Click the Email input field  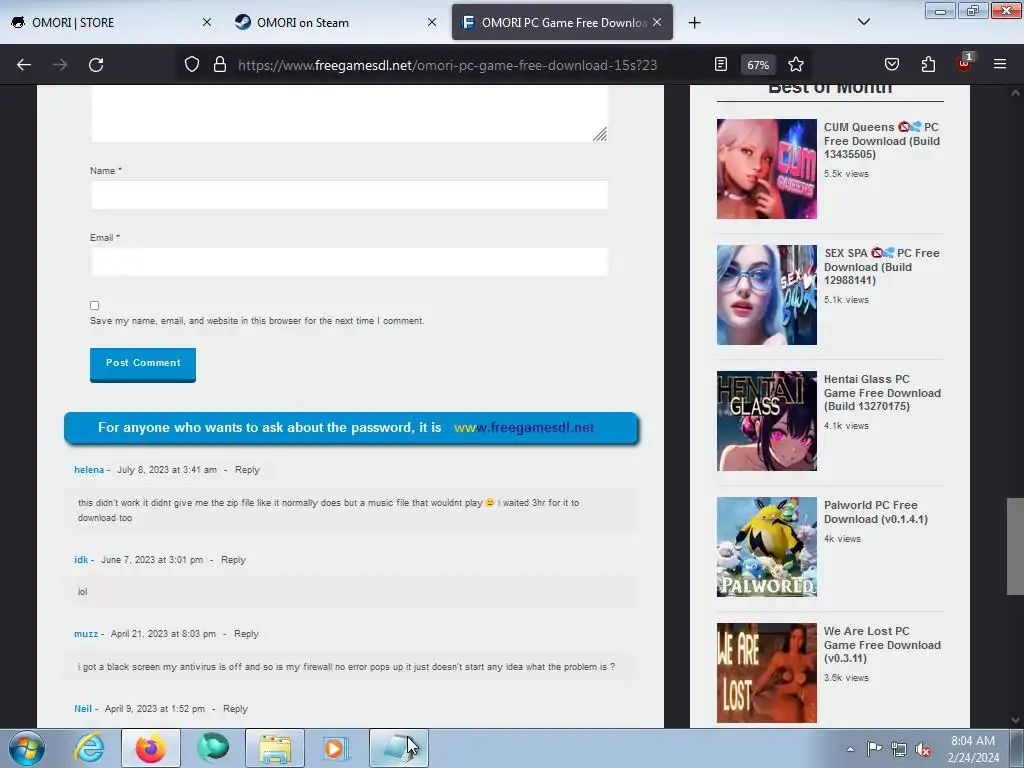[349, 262]
